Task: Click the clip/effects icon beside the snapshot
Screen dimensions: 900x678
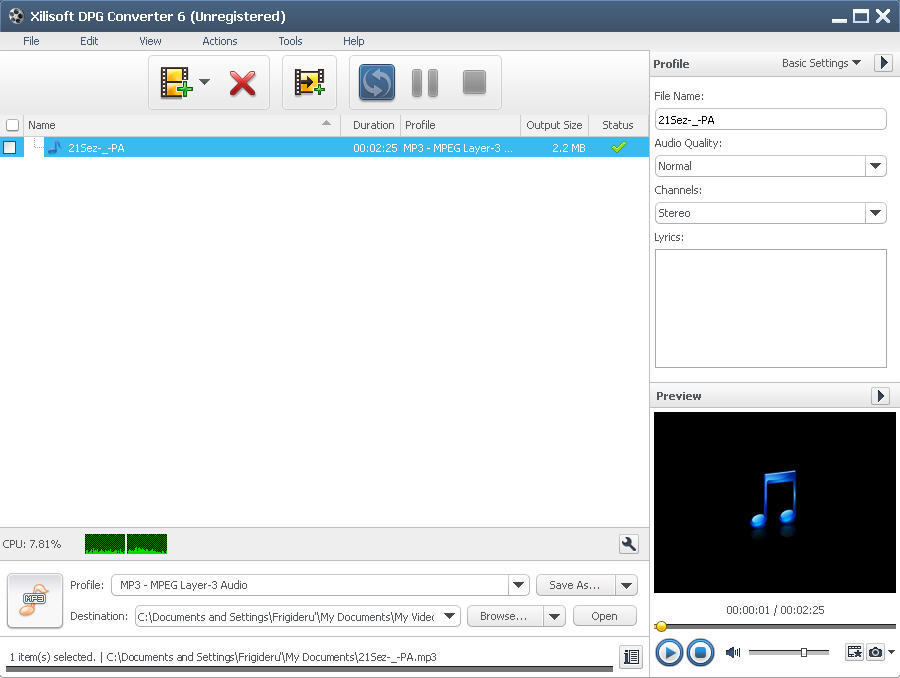Action: click(855, 652)
